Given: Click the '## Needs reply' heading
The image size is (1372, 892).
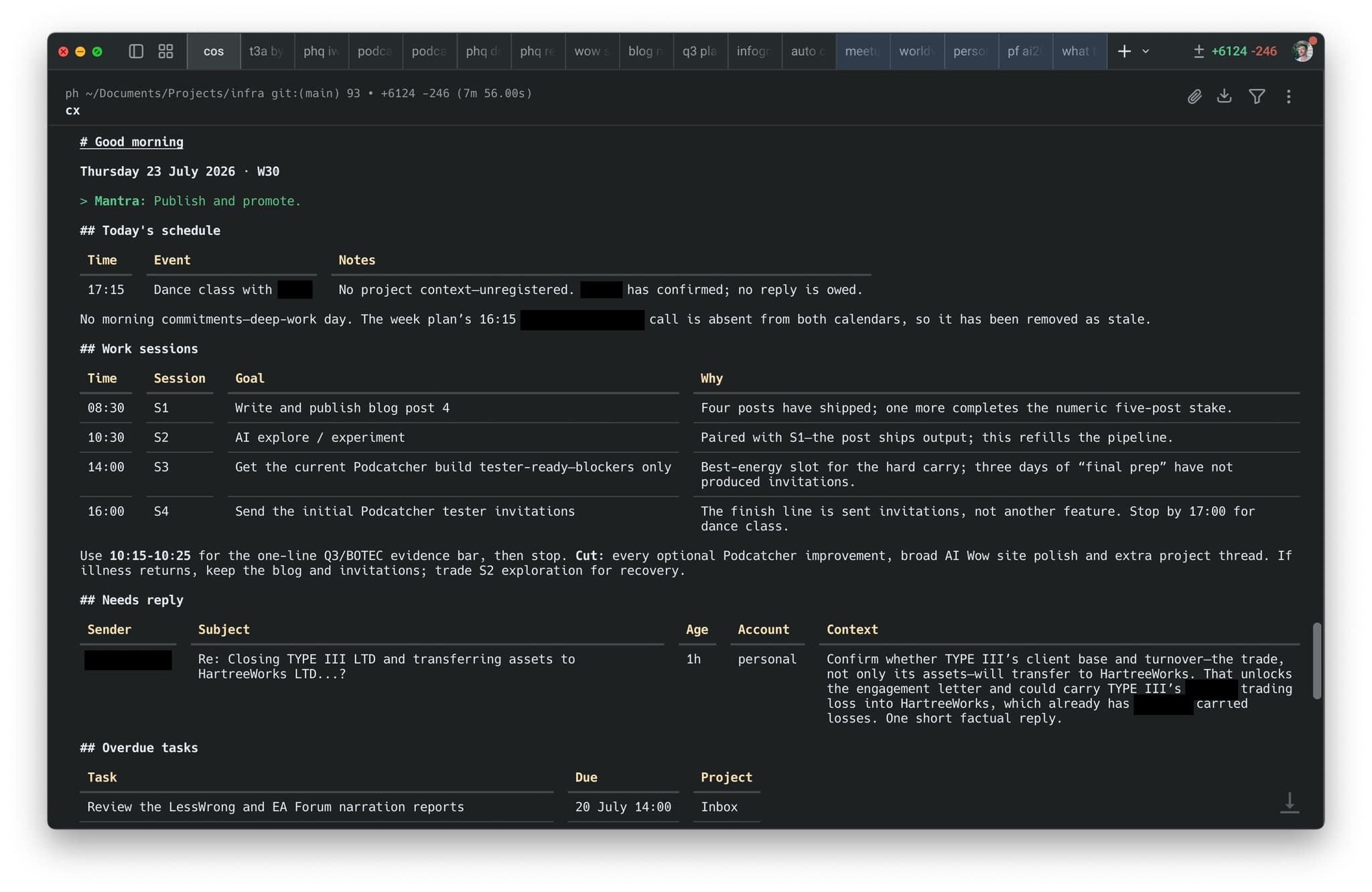Looking at the screenshot, I should [x=131, y=600].
